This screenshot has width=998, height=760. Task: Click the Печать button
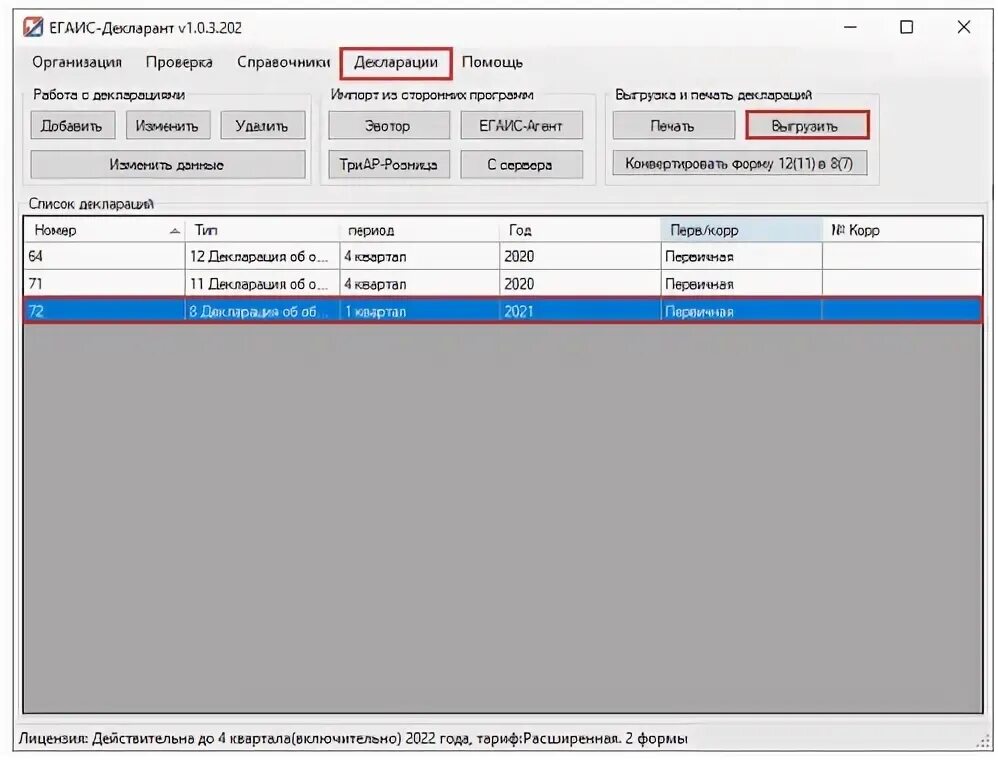coord(673,125)
